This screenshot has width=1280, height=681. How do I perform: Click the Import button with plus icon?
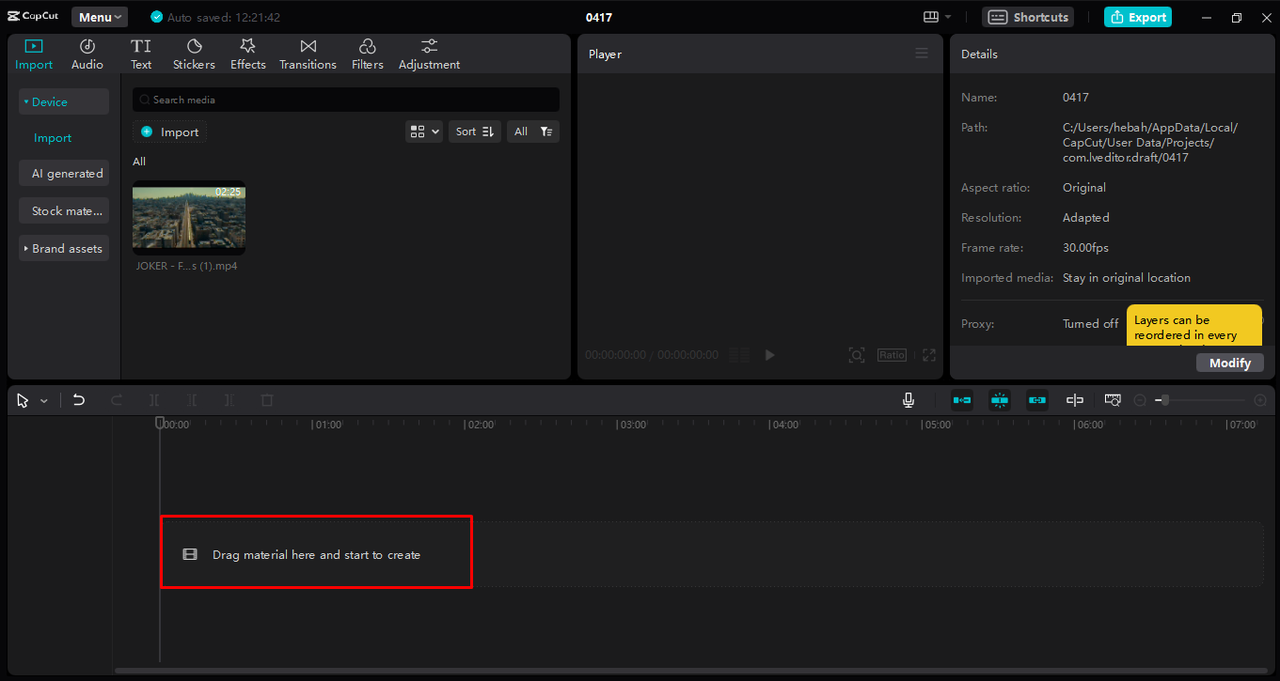pyautogui.click(x=170, y=132)
